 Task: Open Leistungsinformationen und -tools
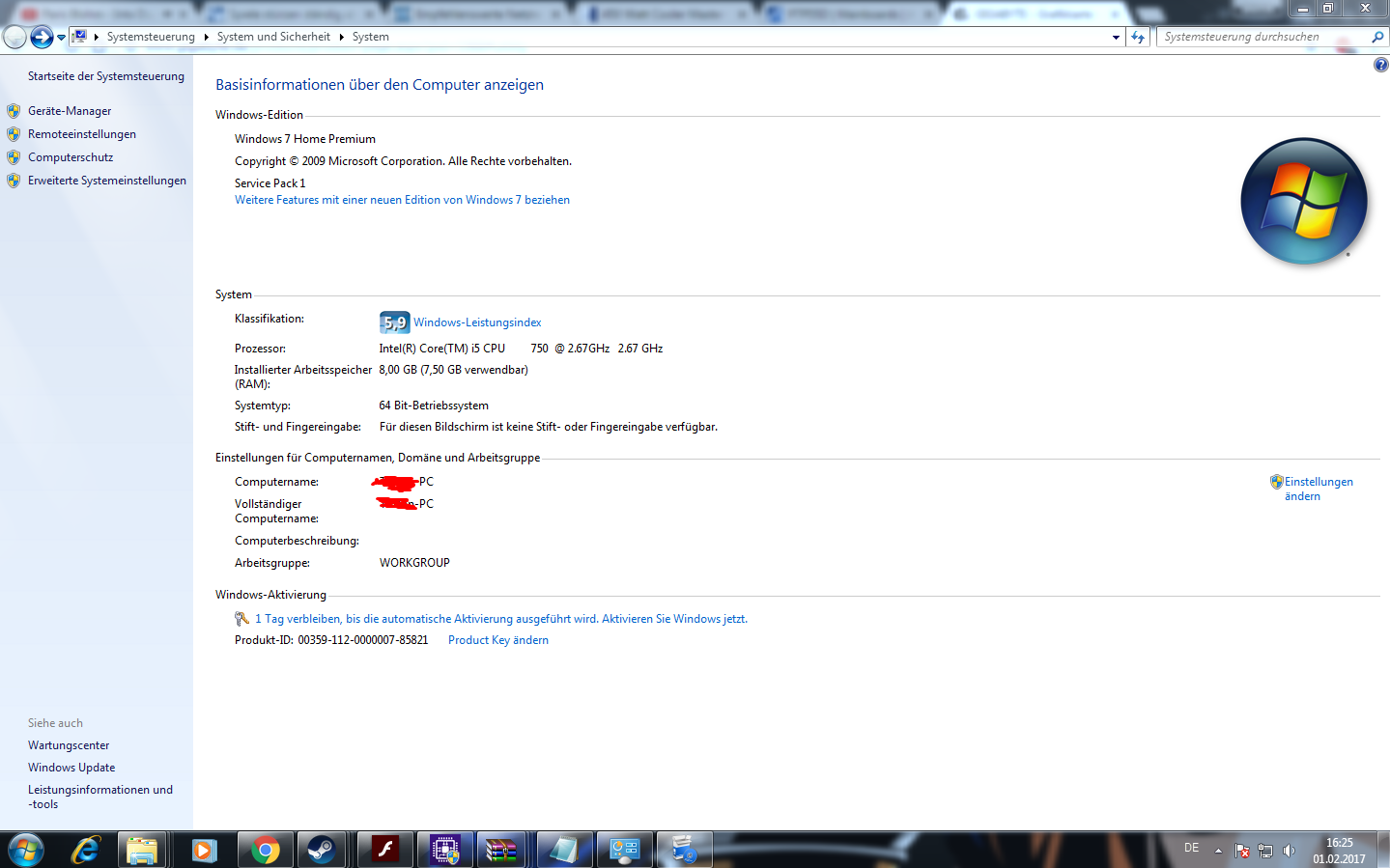pyautogui.click(x=100, y=797)
